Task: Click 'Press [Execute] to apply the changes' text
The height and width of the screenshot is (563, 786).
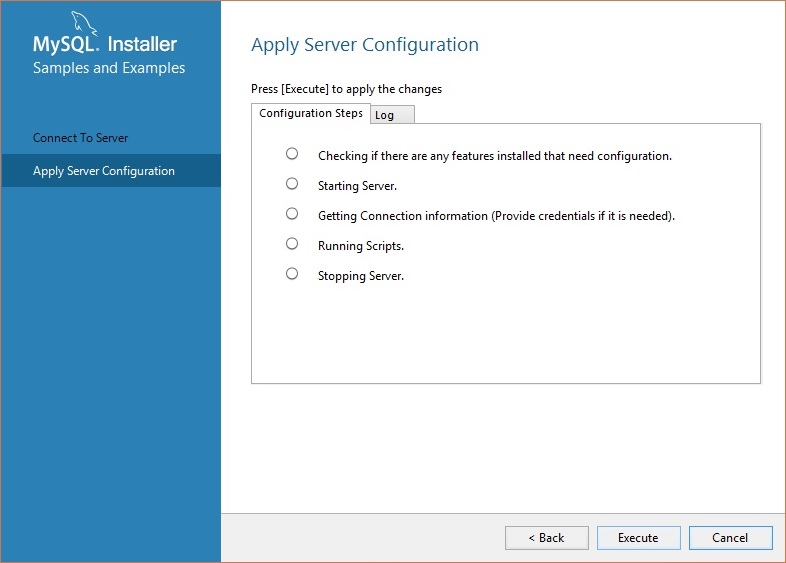Action: [x=346, y=89]
